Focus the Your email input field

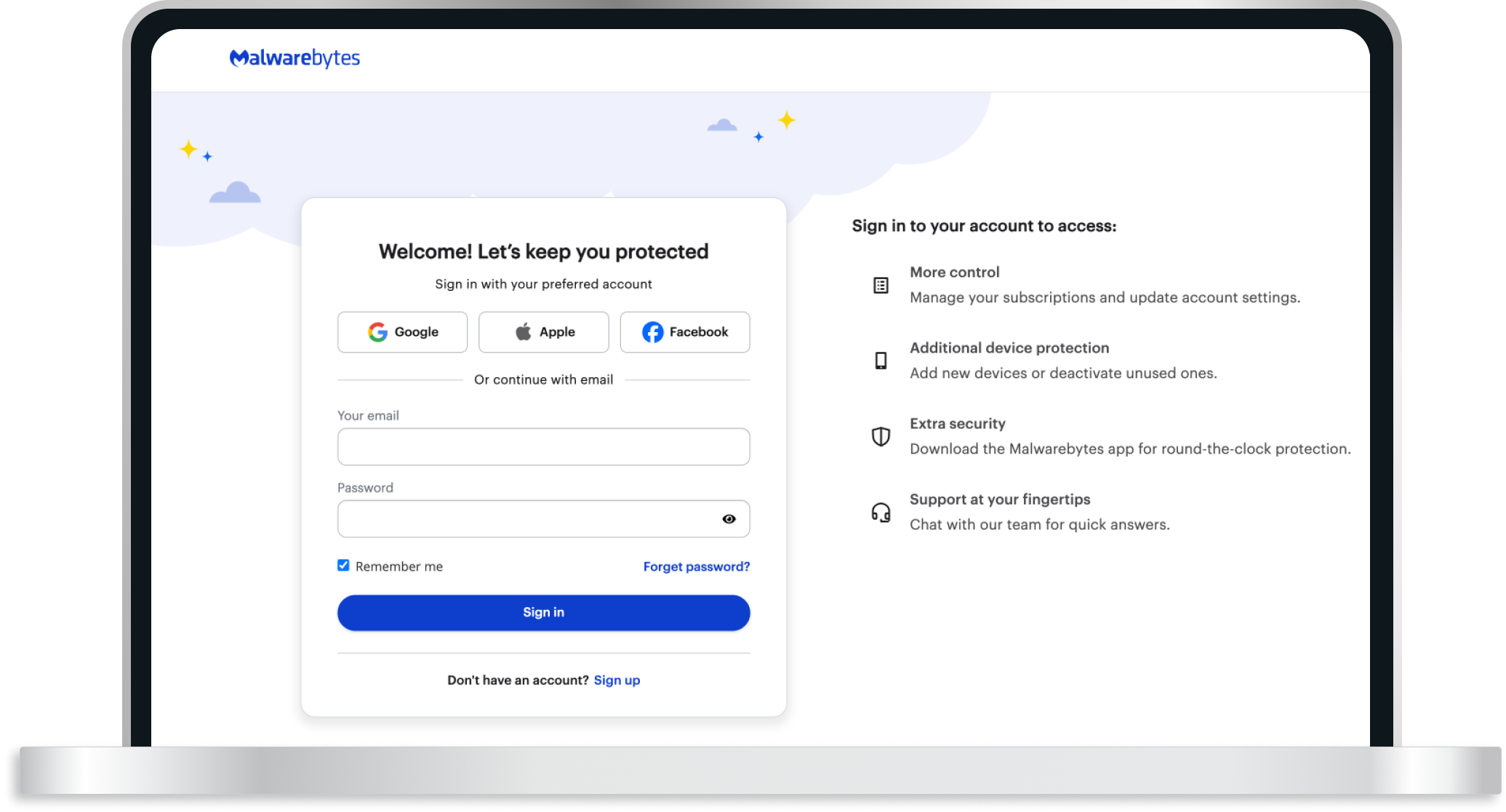point(543,446)
